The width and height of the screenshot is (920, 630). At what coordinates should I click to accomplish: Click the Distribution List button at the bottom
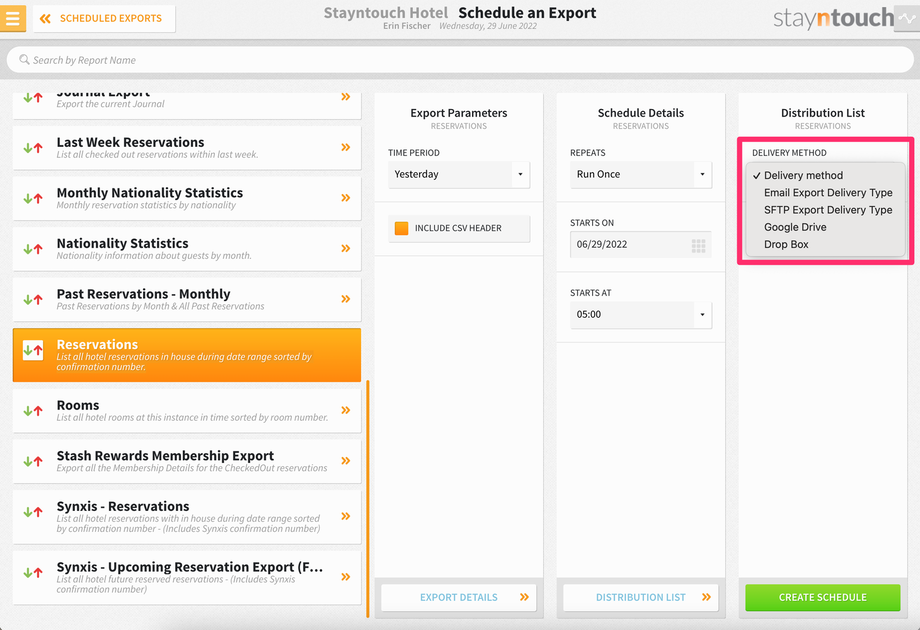(x=641, y=597)
